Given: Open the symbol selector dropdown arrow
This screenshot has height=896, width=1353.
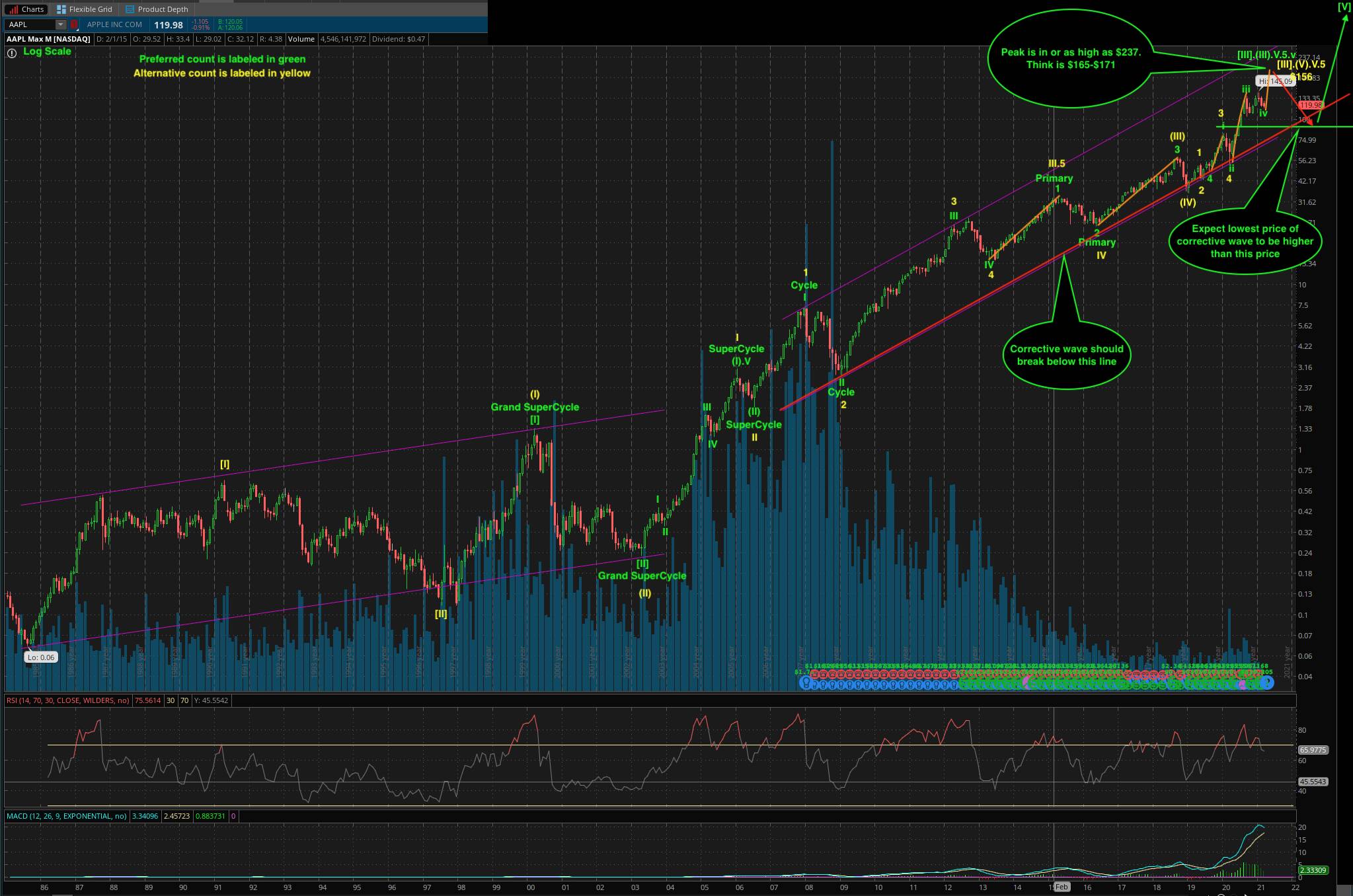Looking at the screenshot, I should (61, 24).
